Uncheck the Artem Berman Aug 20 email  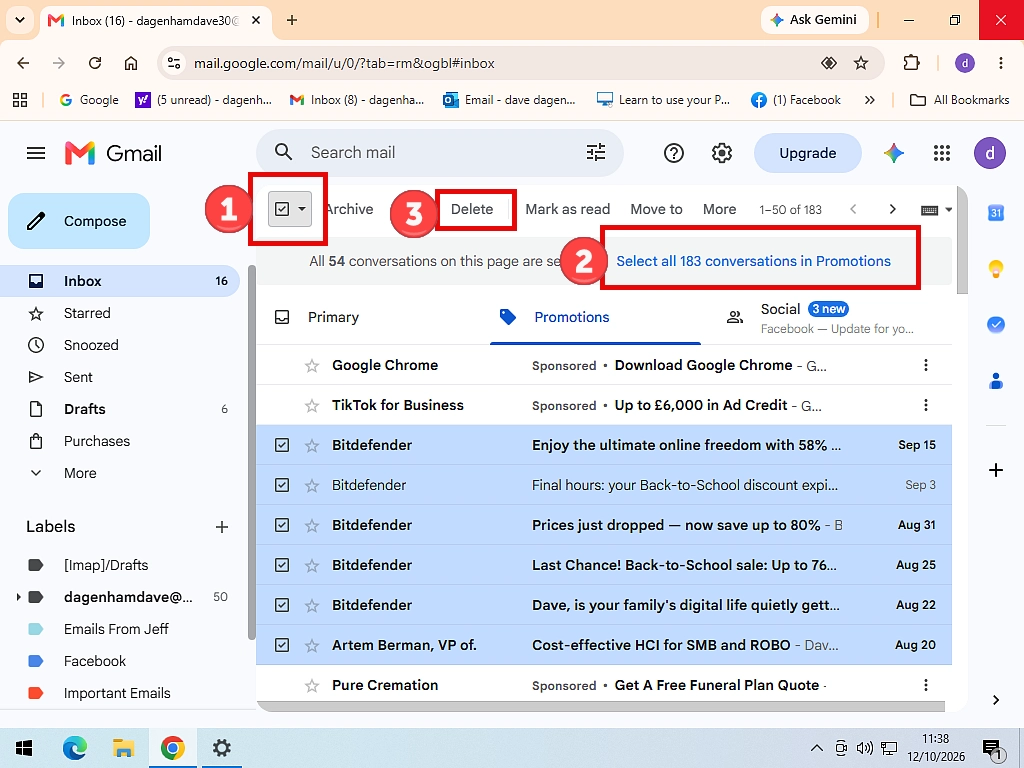tap(282, 645)
